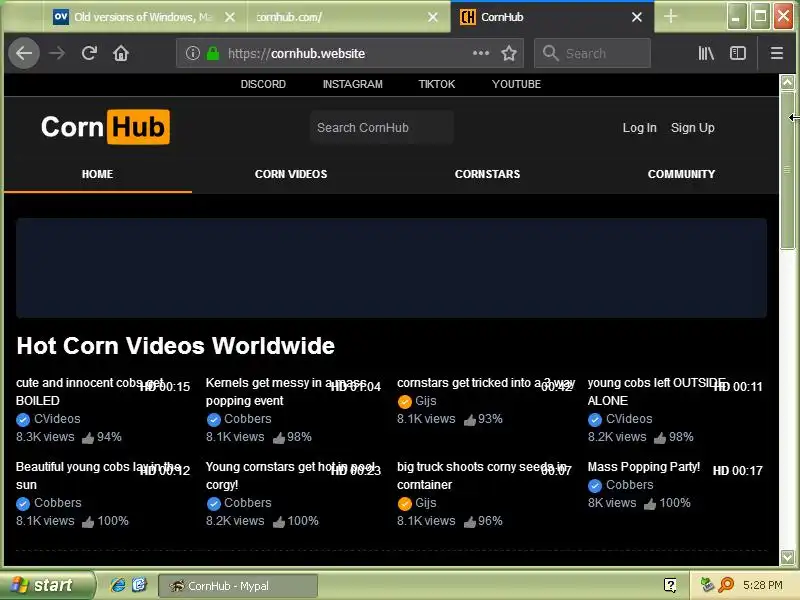Click the orange badge beside Gijs under corntainer video
Image resolution: width=800 pixels, height=600 pixels.
[404, 504]
